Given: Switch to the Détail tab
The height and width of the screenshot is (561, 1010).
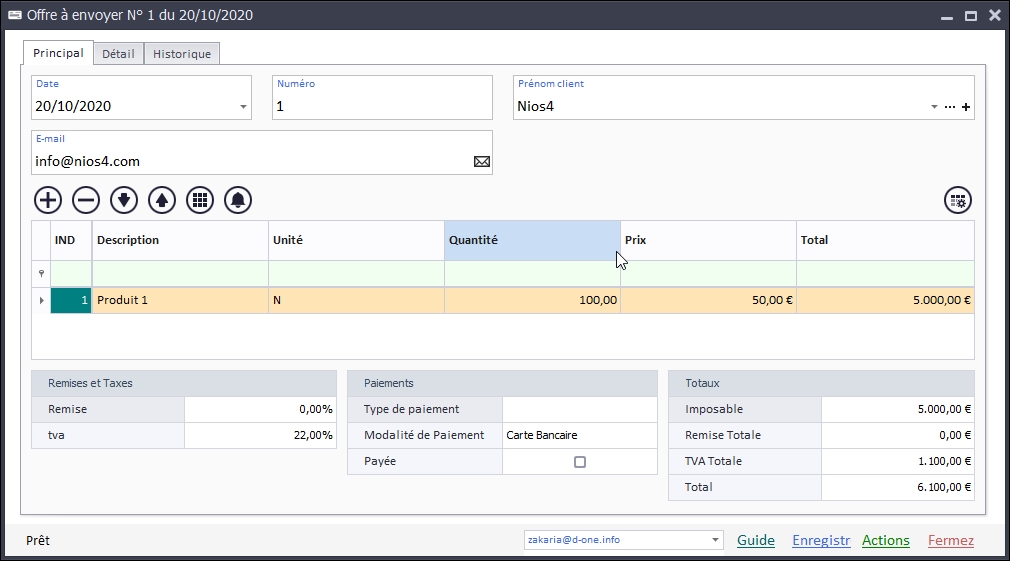Looking at the screenshot, I should (118, 54).
